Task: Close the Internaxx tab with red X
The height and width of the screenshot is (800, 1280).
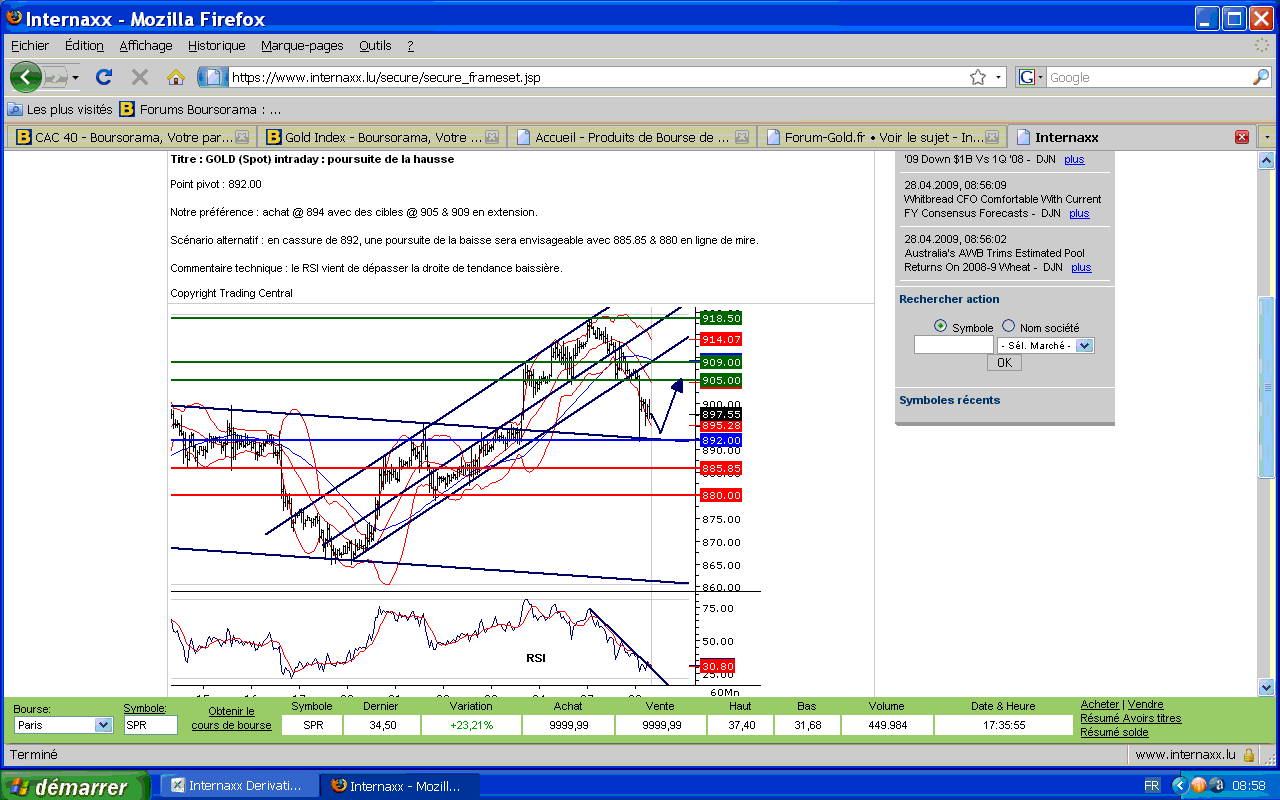Action: pos(1241,137)
